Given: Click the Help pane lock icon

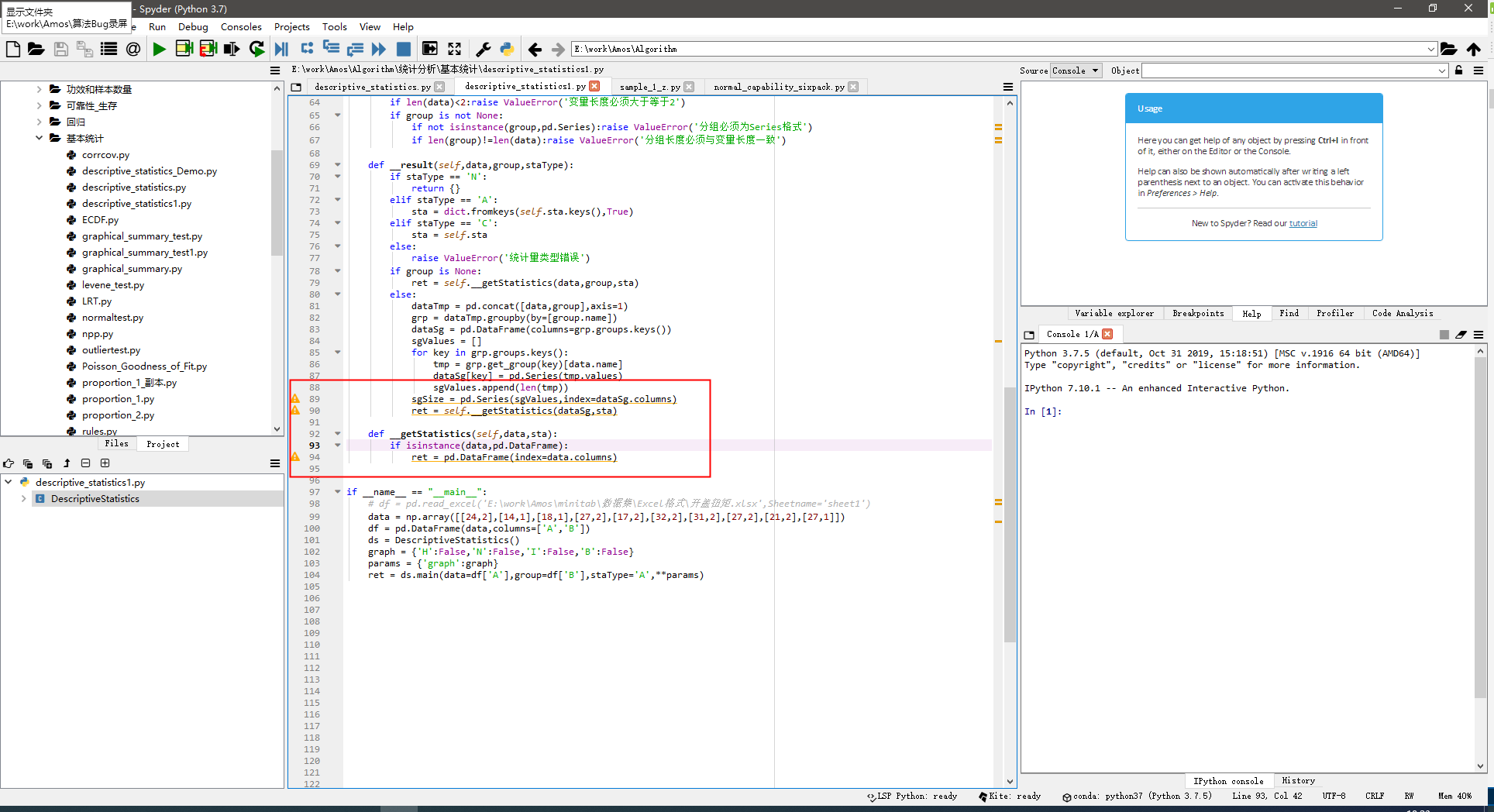Looking at the screenshot, I should pyautogui.click(x=1459, y=71).
